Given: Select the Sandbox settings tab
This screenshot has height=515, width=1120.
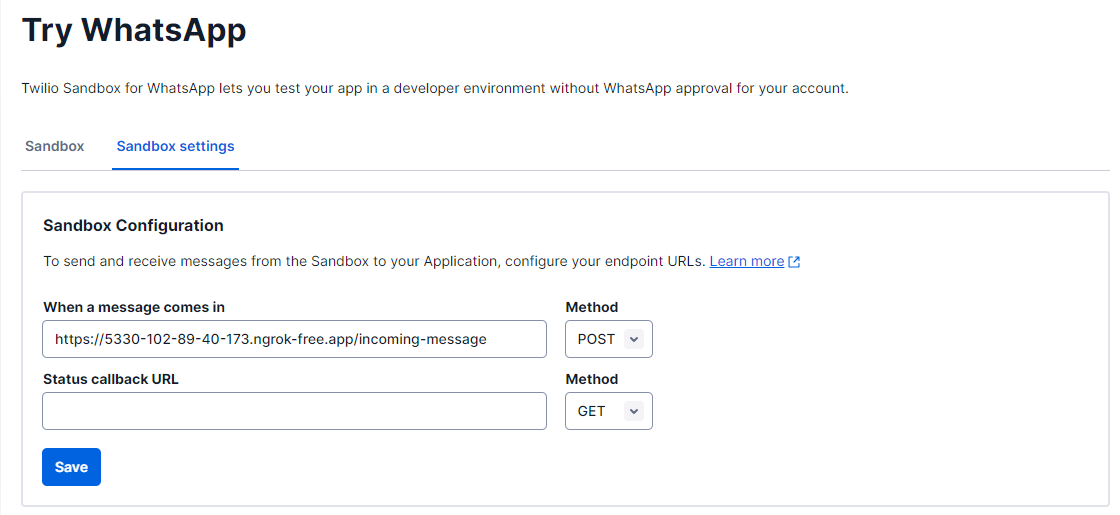Looking at the screenshot, I should (176, 146).
